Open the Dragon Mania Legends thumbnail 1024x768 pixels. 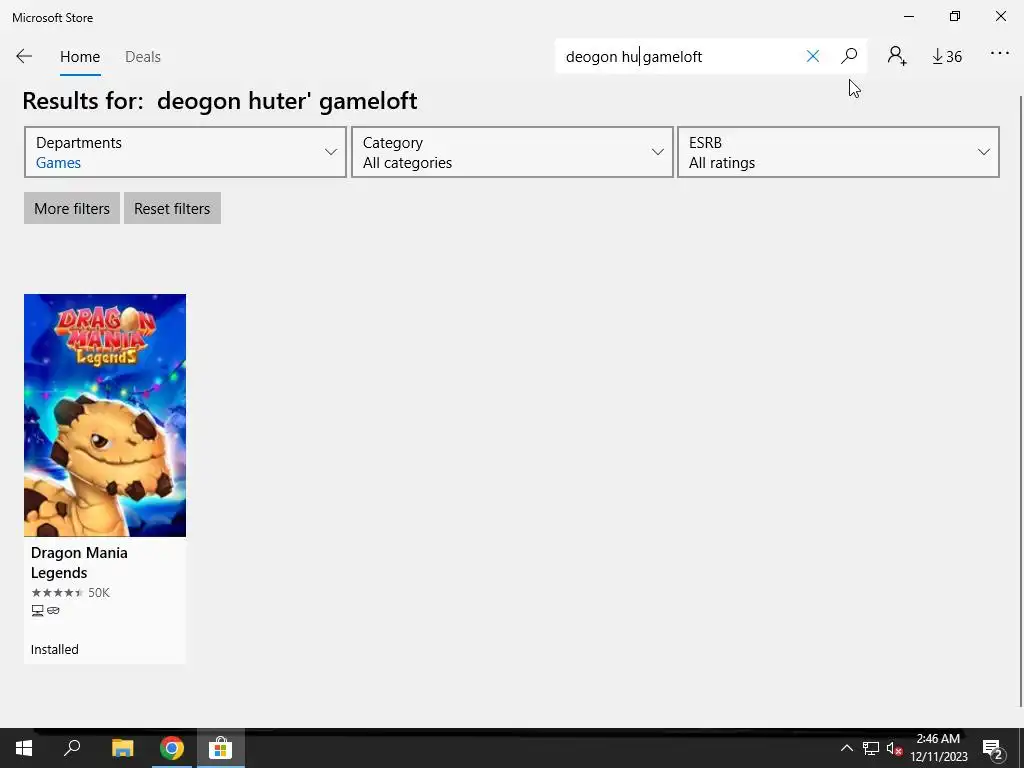(x=105, y=415)
